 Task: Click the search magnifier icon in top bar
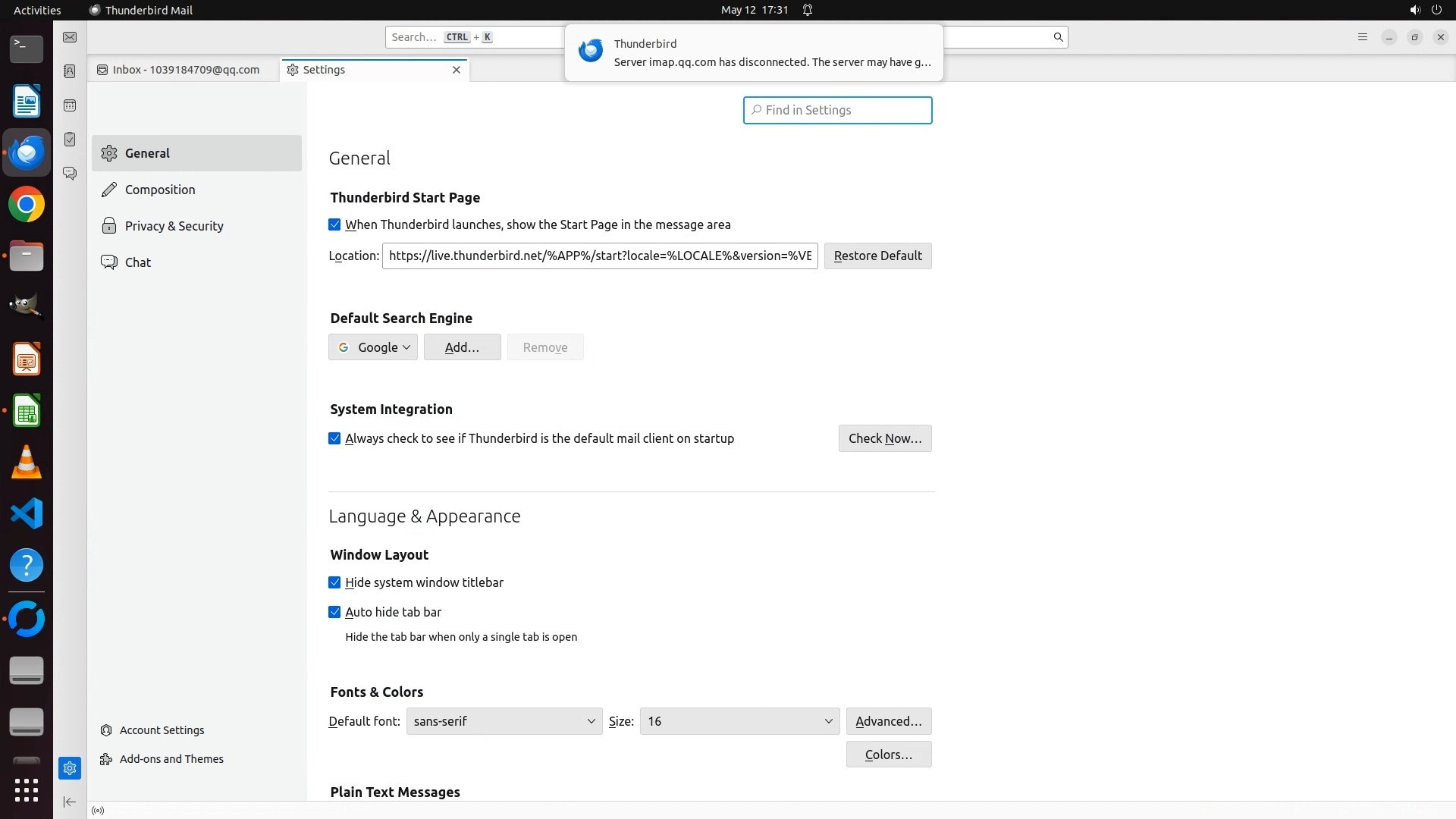pos(1058,37)
